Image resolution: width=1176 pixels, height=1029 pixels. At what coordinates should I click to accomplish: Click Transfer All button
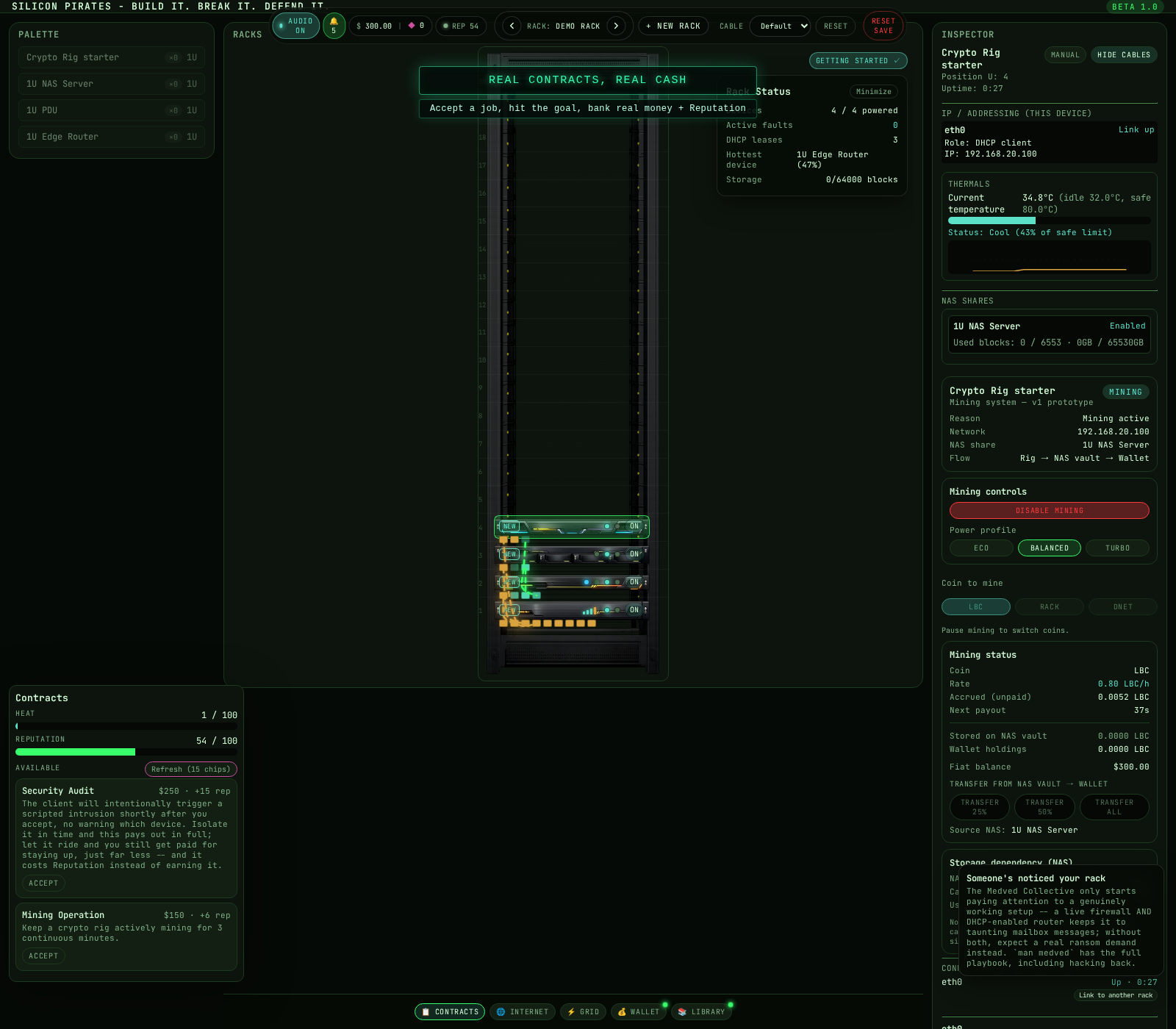[x=1114, y=807]
